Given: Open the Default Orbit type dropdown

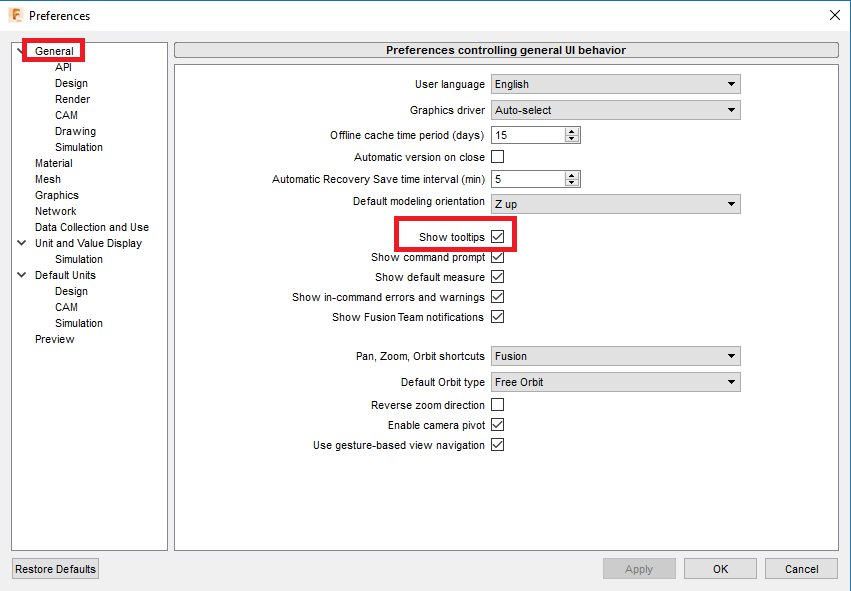Looking at the screenshot, I should click(615, 381).
